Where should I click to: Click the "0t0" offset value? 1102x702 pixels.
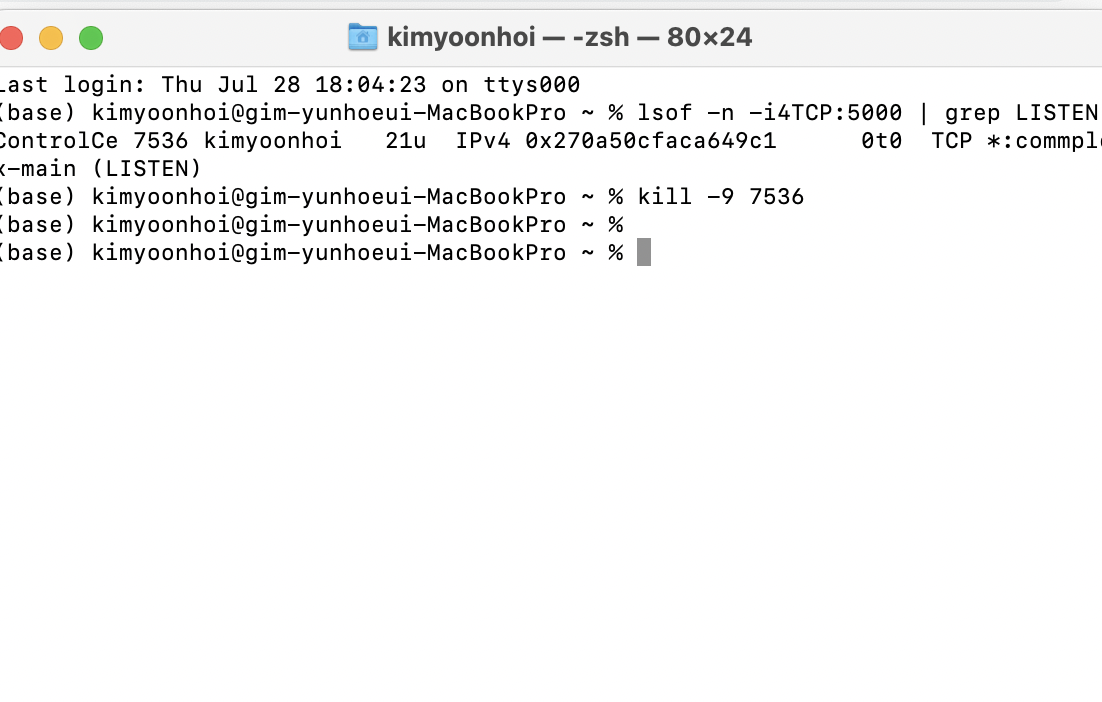(881, 141)
